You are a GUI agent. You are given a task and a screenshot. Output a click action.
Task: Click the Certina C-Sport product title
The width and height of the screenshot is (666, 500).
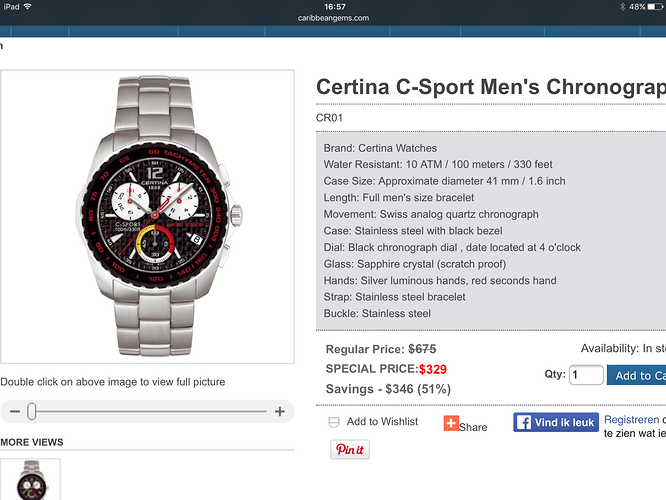coord(491,87)
